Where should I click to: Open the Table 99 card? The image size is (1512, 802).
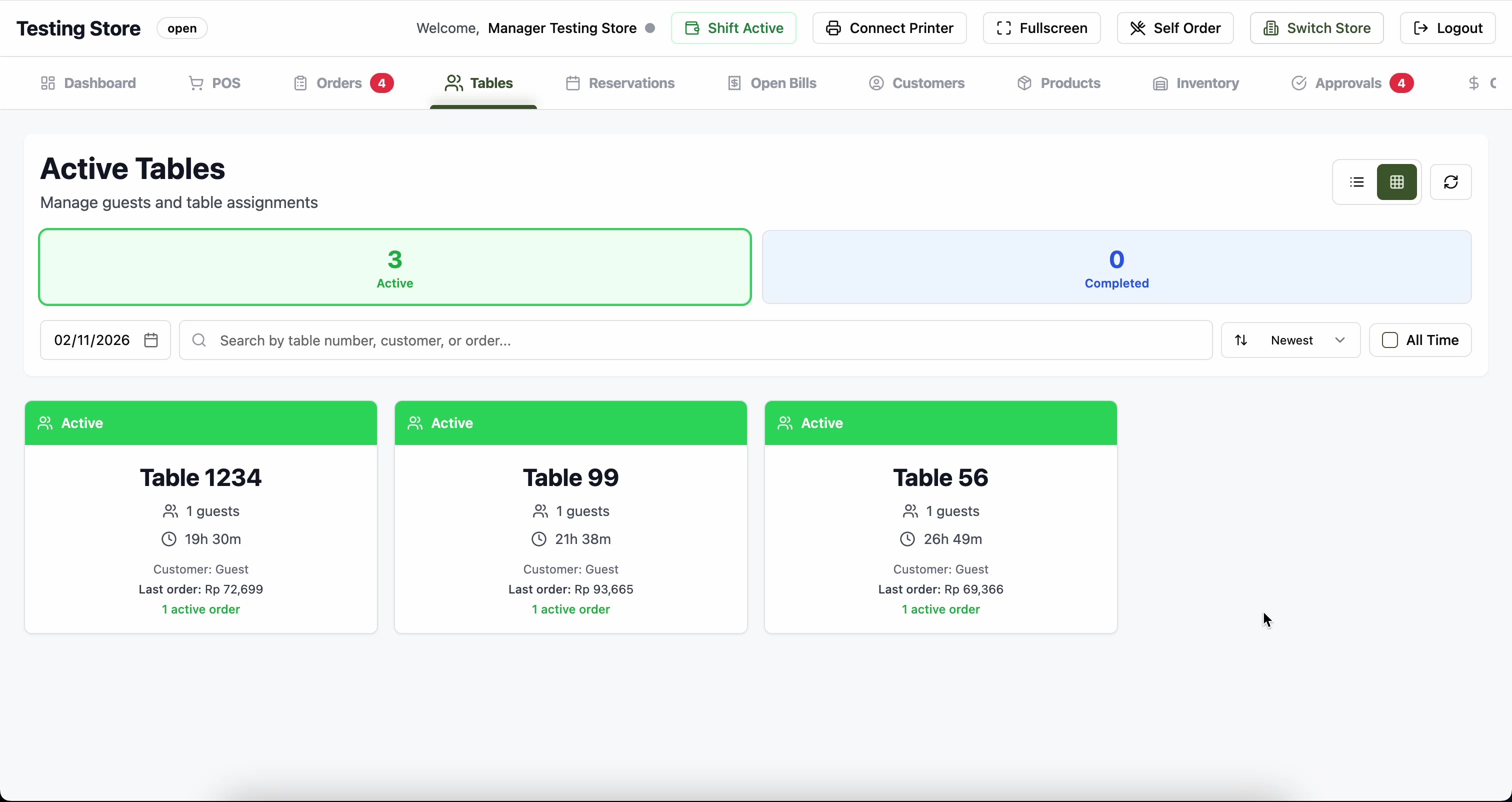tap(570, 516)
